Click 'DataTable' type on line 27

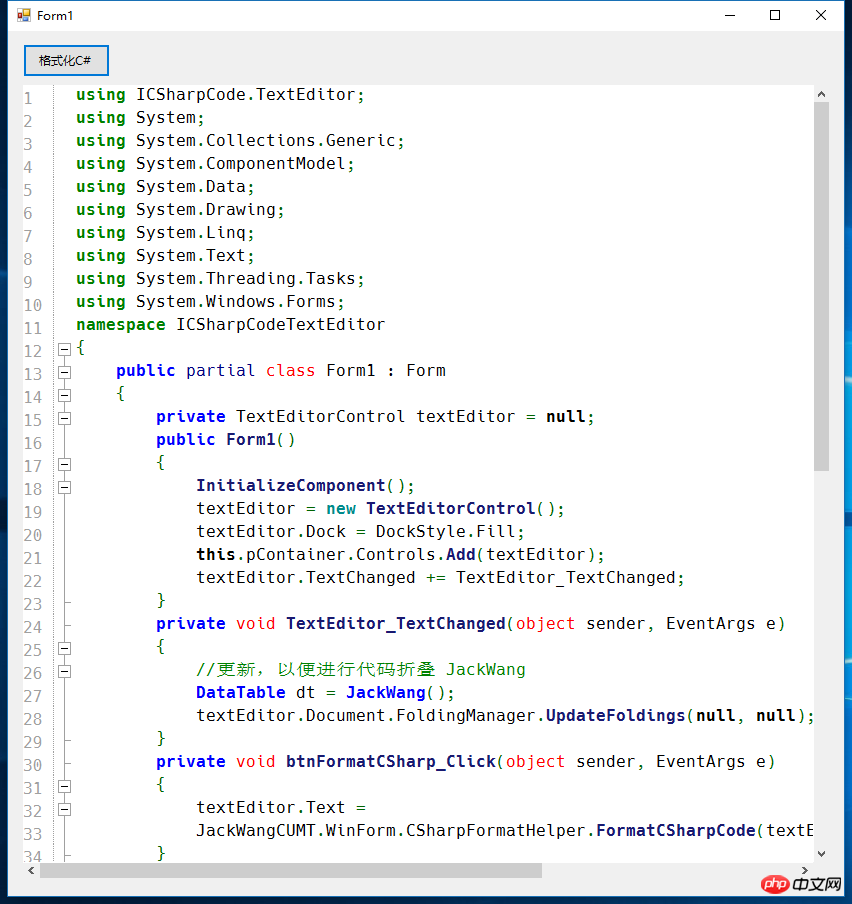241,693
